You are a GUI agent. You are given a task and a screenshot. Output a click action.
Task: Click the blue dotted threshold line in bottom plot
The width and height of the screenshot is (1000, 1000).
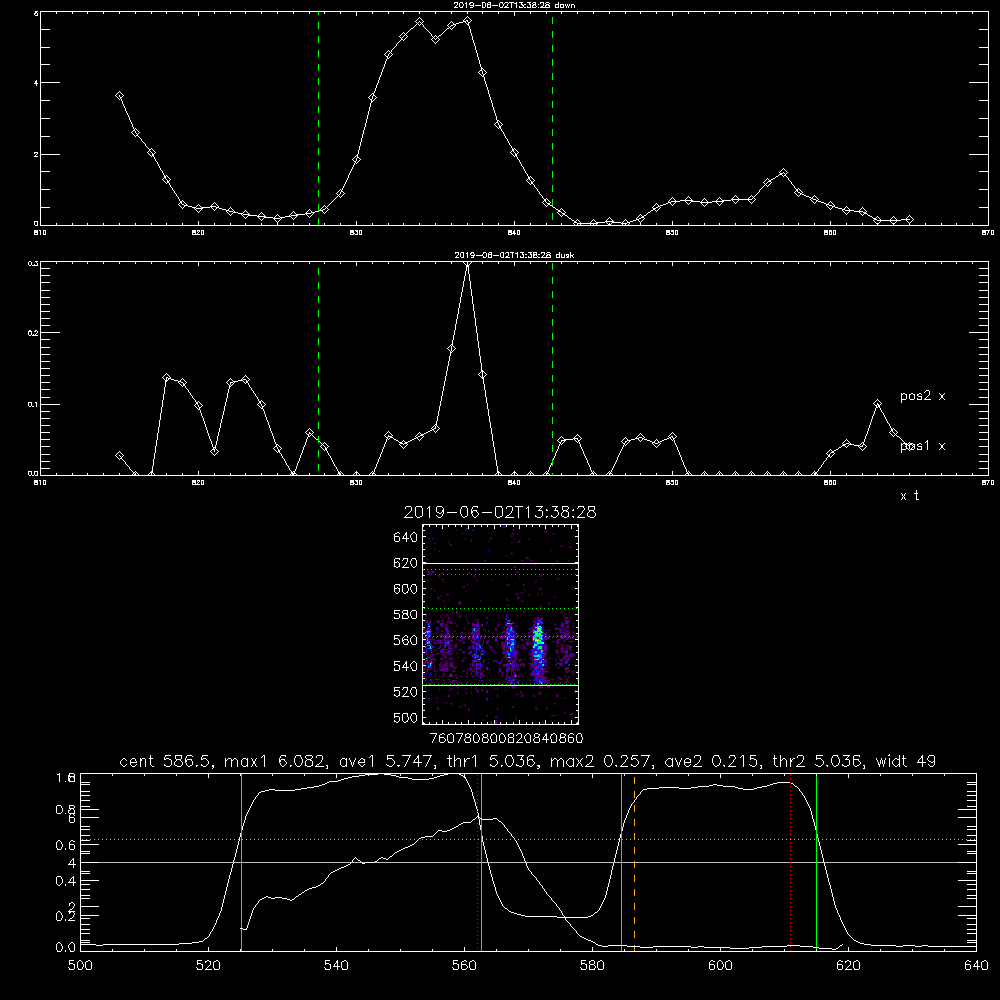coord(528,839)
